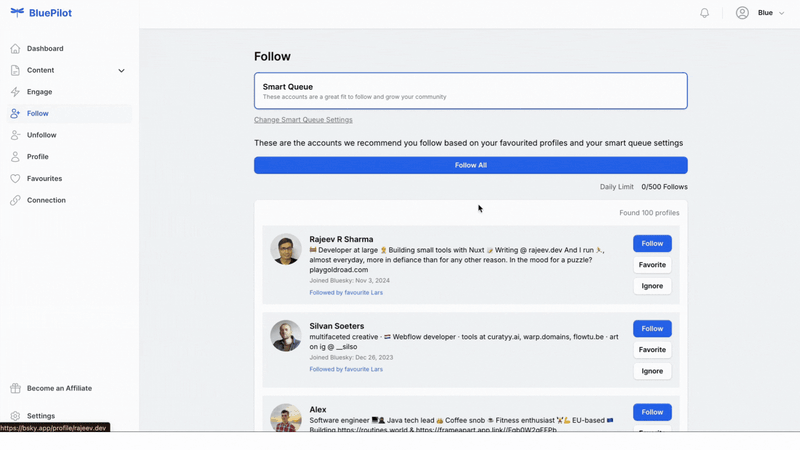Click the Joined Bluesky: Nov 3, 2024 text
The image size is (800, 450).
click(349, 281)
